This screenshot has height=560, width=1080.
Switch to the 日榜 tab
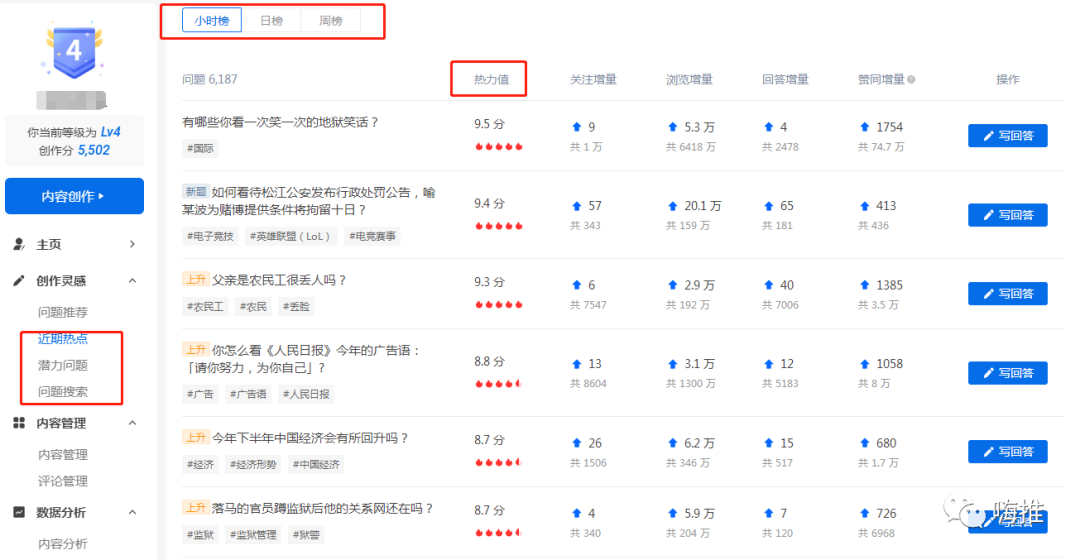271,21
